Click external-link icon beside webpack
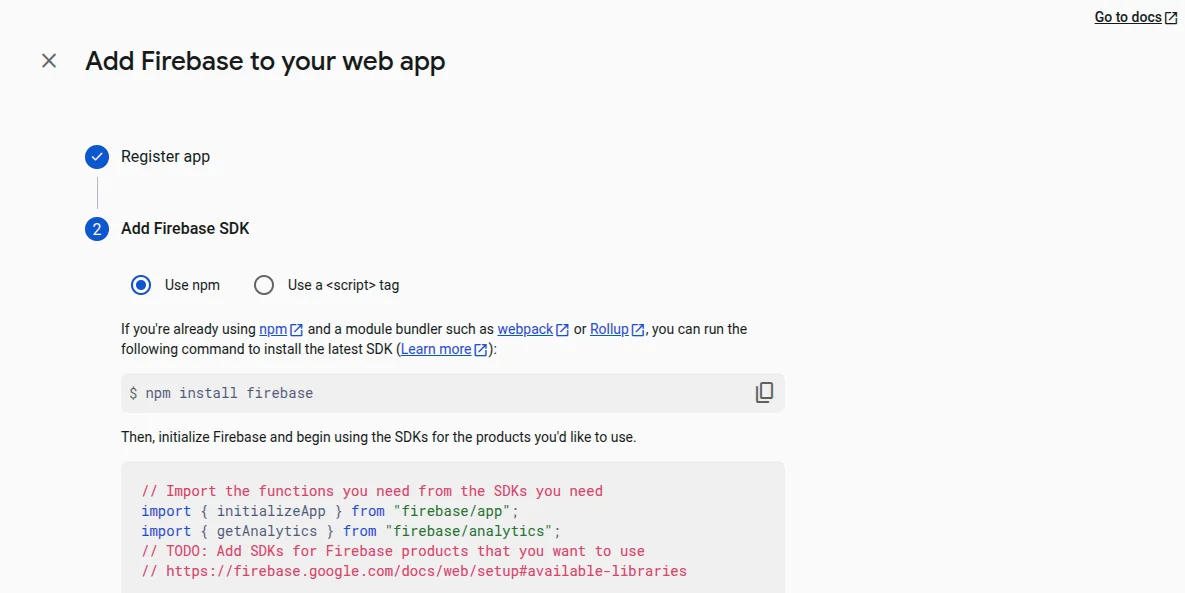Image resolution: width=1185 pixels, height=593 pixels. pyautogui.click(x=563, y=330)
